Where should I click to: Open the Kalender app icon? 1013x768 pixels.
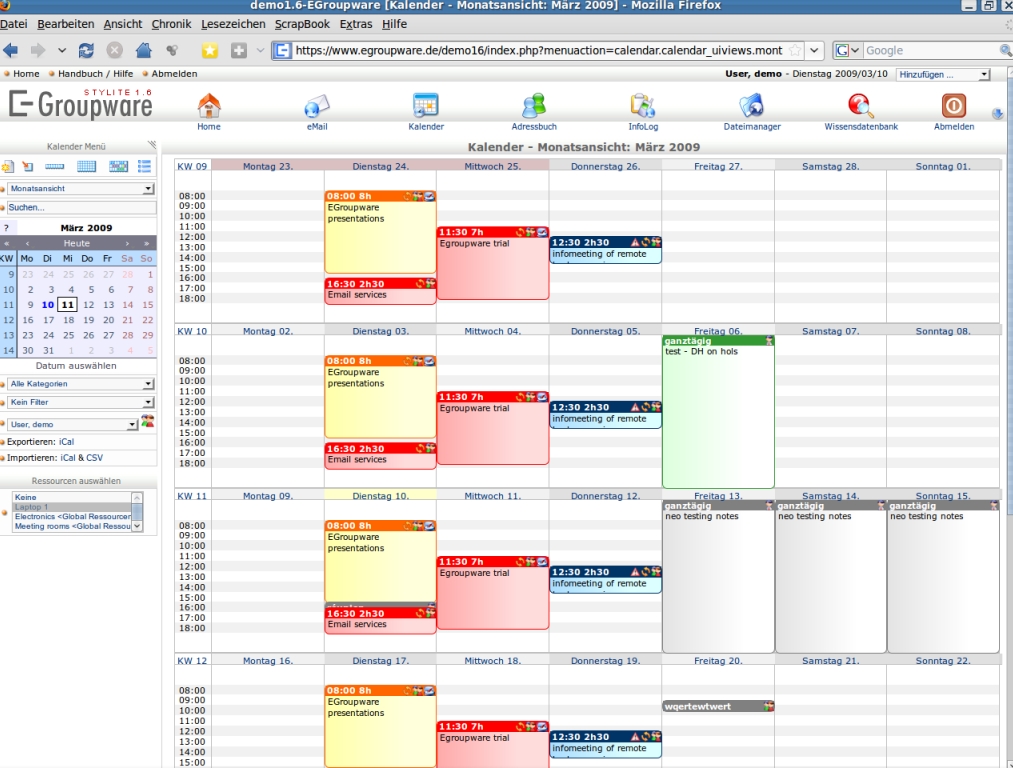(426, 105)
